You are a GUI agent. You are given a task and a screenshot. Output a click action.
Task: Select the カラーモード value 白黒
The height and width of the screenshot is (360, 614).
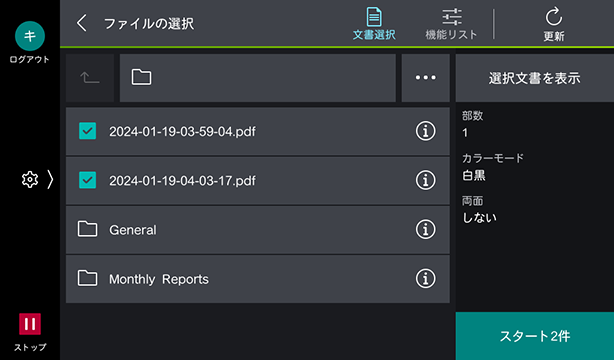tap(474, 175)
